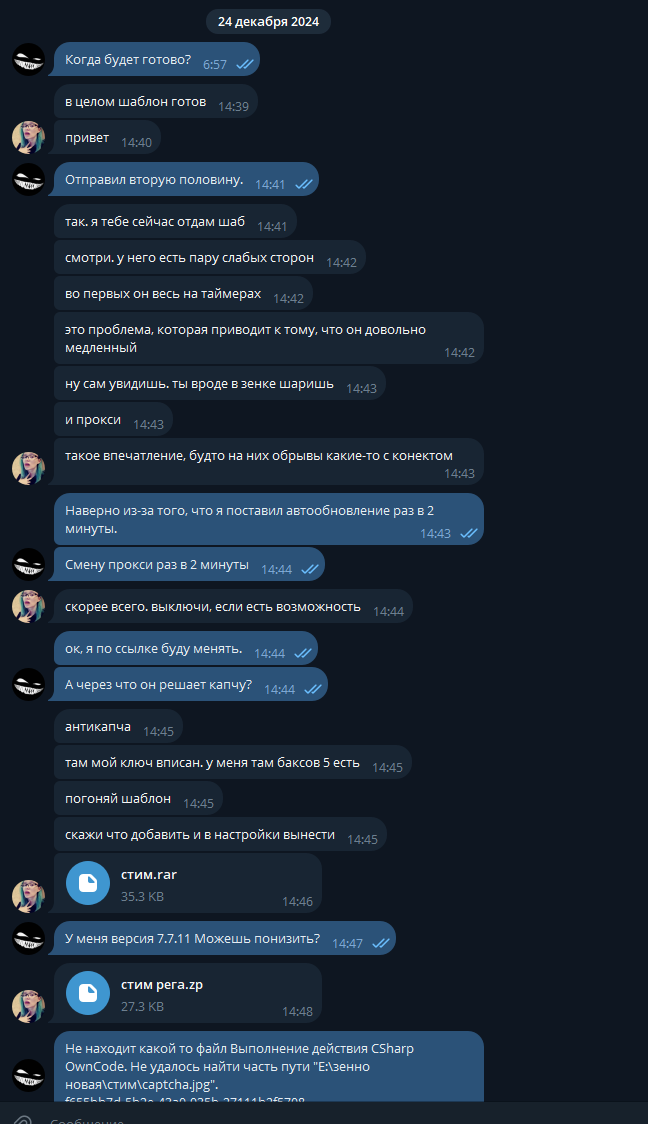Click the '24 декабря 2024' date badge
Viewport: 648px width, 1124px height.
click(x=269, y=22)
